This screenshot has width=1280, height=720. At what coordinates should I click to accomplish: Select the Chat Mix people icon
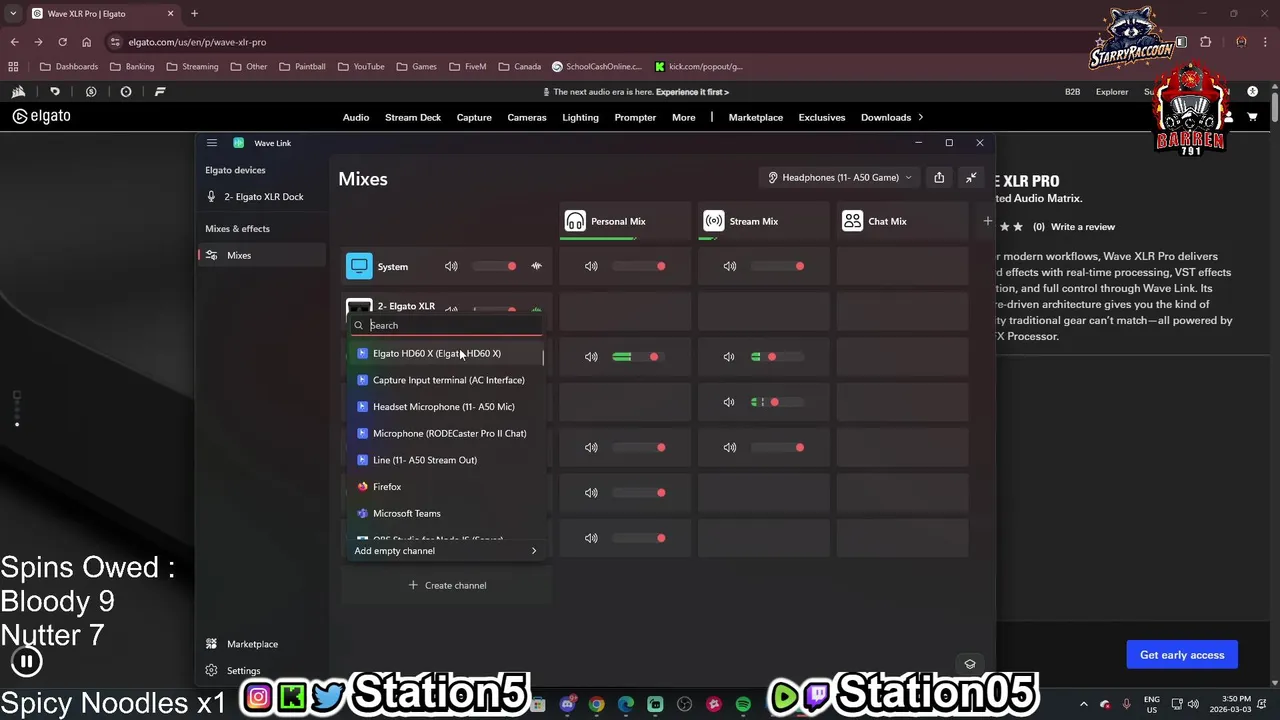point(852,221)
